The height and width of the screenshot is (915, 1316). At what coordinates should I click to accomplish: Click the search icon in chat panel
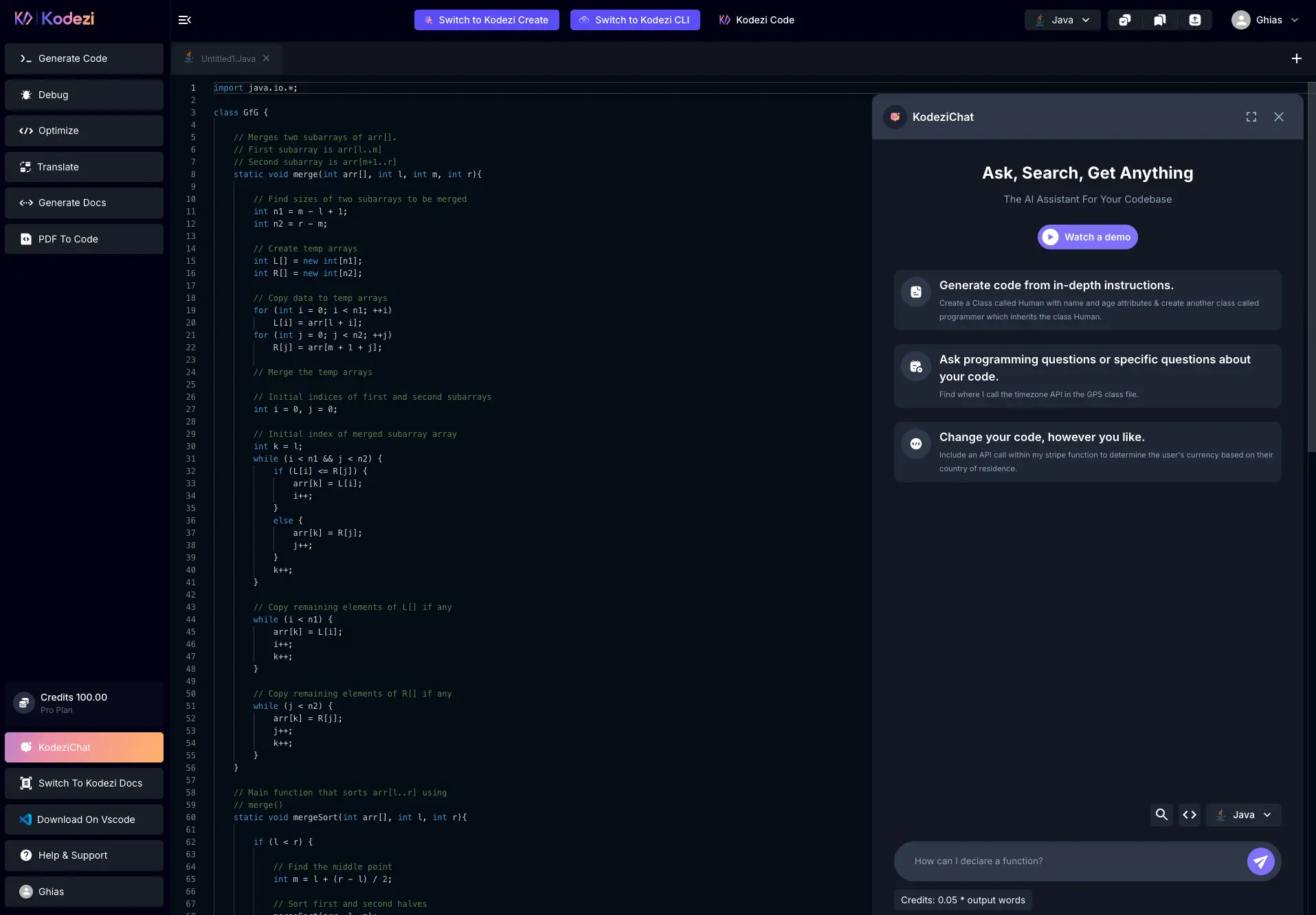[1161, 815]
